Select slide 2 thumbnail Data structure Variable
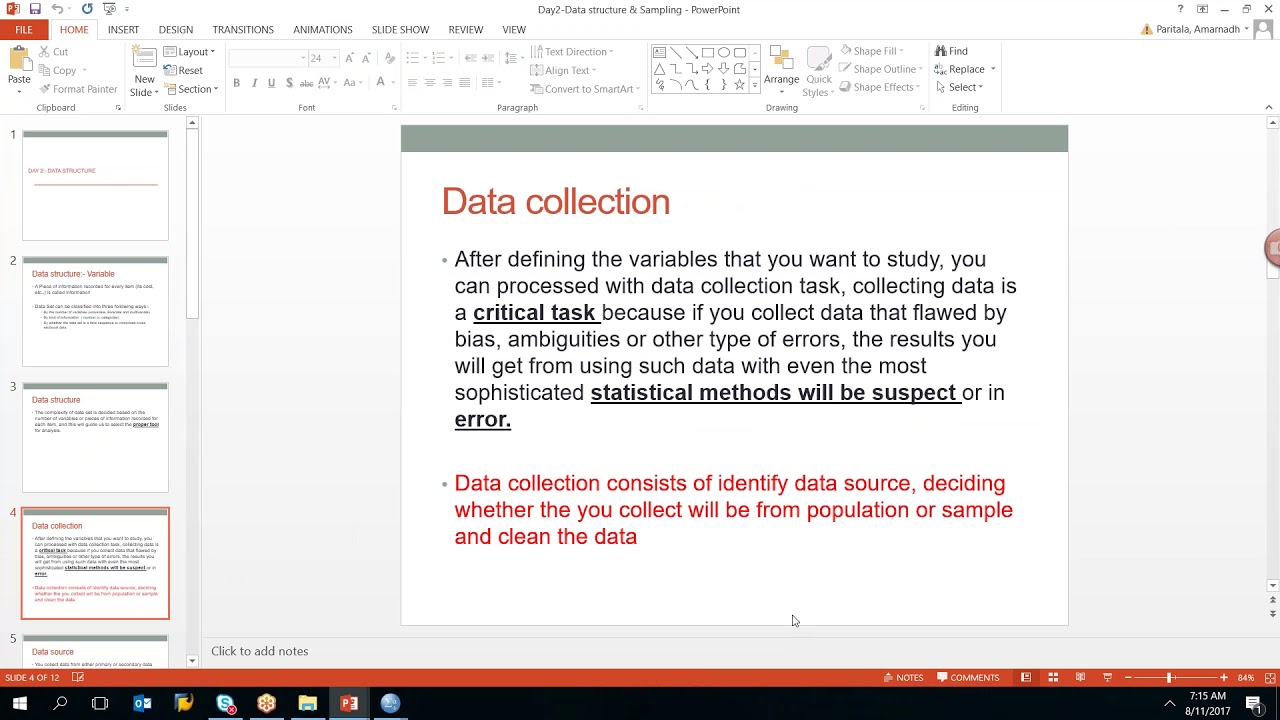This screenshot has height=720, width=1280. (x=95, y=311)
